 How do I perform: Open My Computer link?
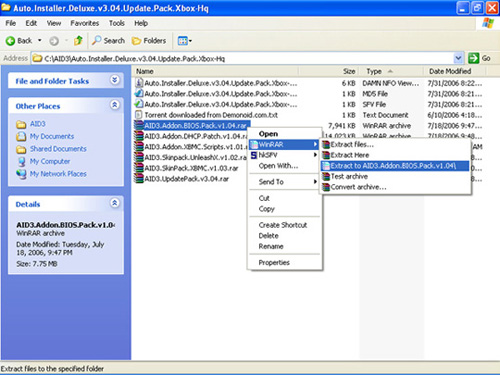coord(50,161)
